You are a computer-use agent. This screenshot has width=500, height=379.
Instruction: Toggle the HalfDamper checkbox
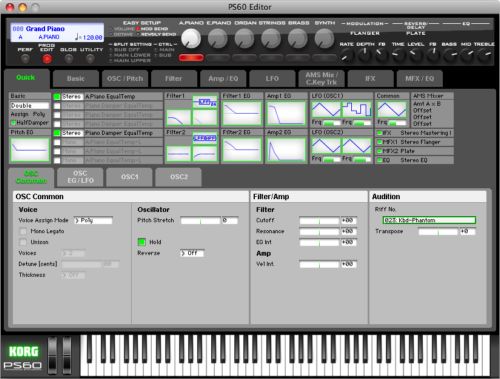14,123
